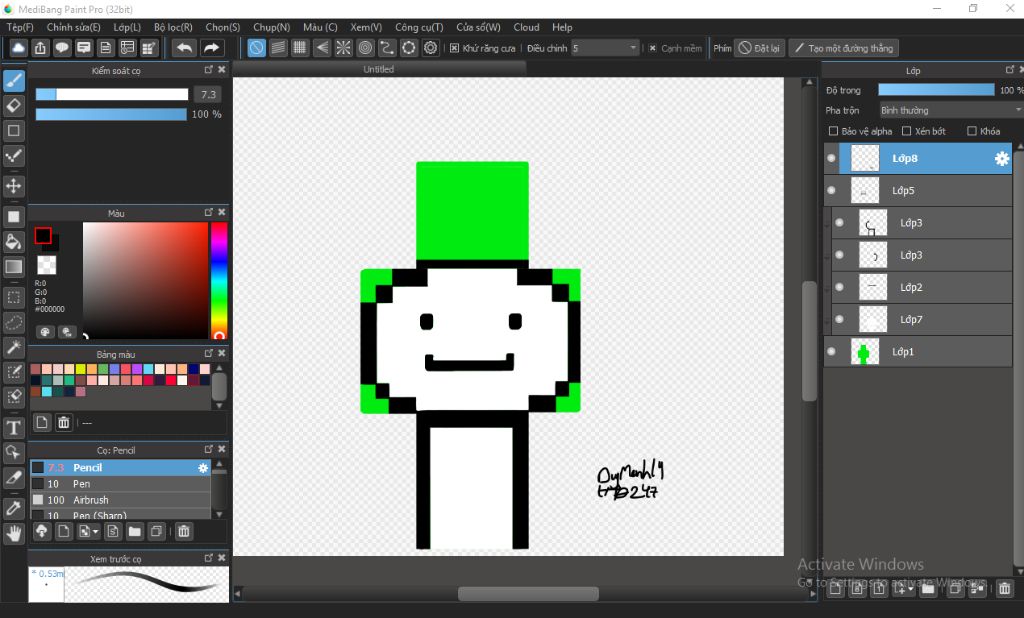Select the Magic Wand tool
The image size is (1024, 618).
14,348
